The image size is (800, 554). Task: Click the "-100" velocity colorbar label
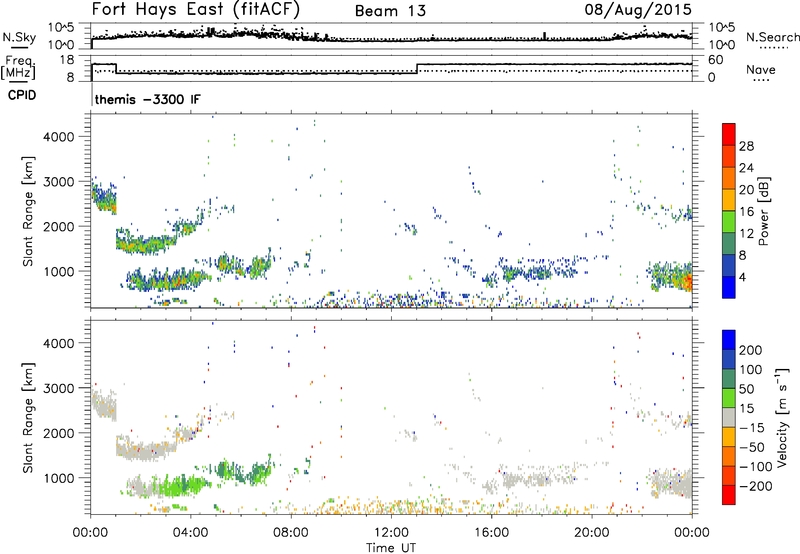tap(755, 467)
